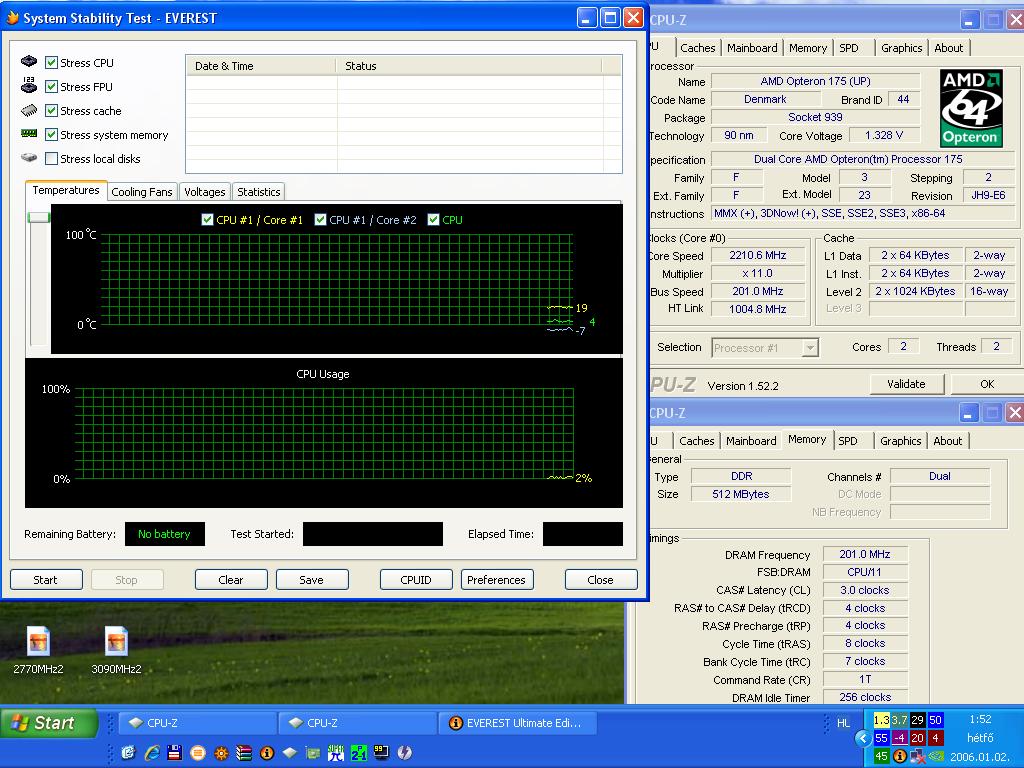Launch CPU-Z icon in Quick Launch
1024x768 pixels.
click(290, 753)
